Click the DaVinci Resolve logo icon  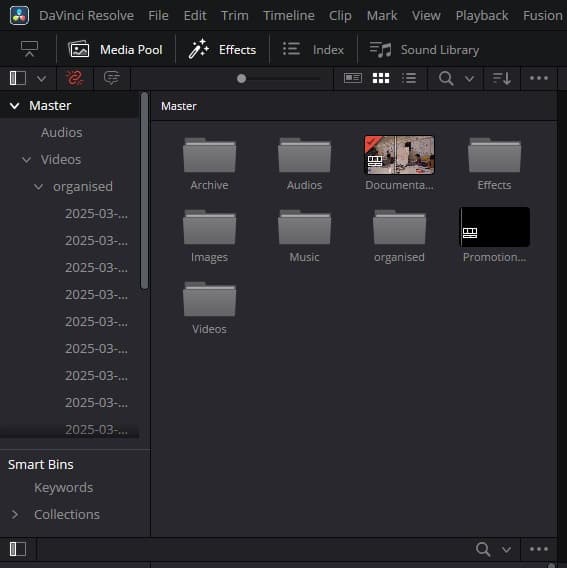(x=20, y=16)
